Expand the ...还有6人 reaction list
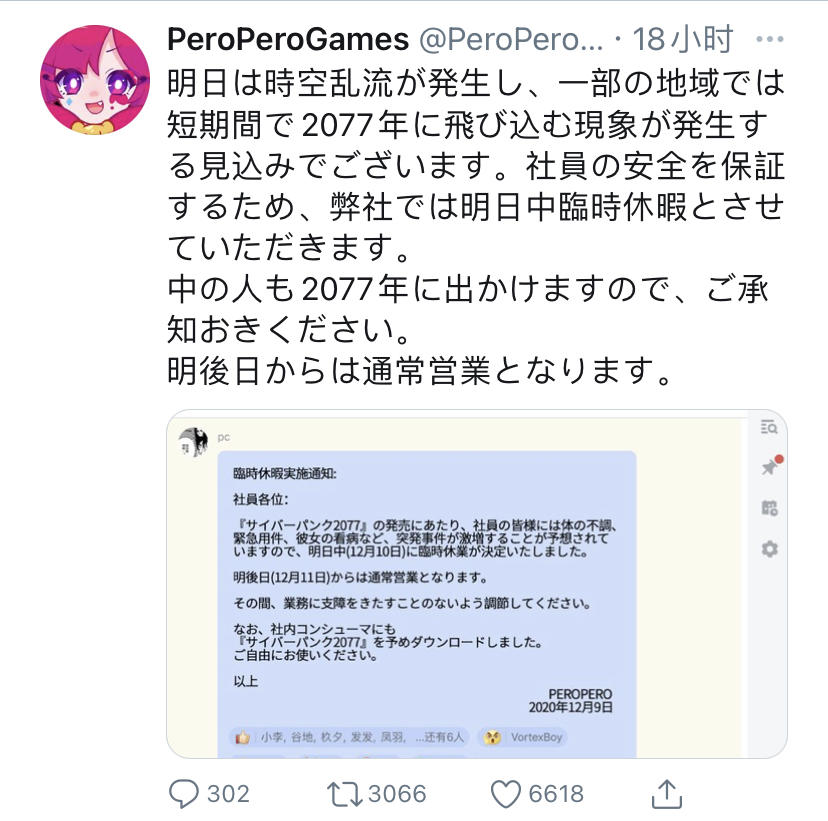828x821 pixels. [440, 737]
